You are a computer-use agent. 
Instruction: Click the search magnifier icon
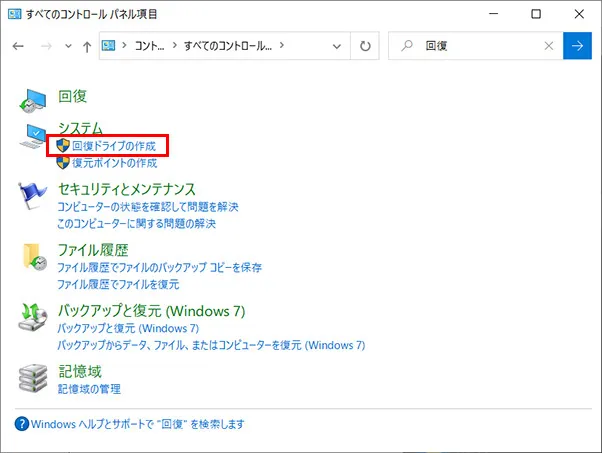point(407,46)
